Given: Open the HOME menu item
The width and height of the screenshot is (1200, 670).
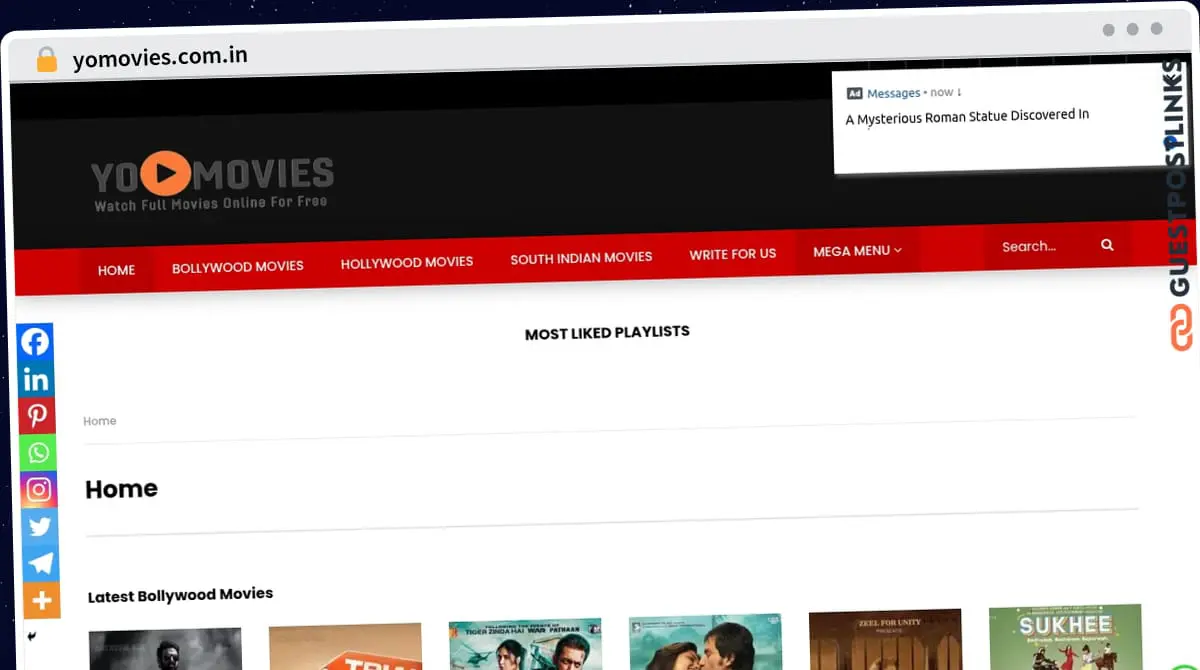Looking at the screenshot, I should [x=116, y=270].
